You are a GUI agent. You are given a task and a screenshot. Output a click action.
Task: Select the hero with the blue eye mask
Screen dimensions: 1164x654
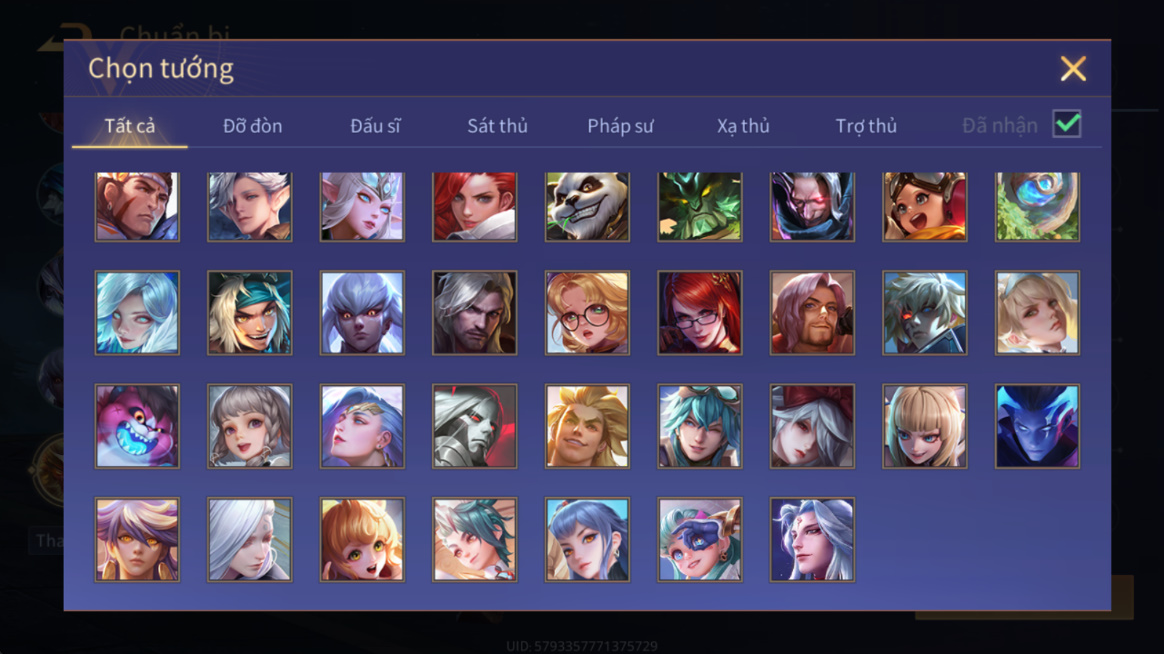pyautogui.click(x=699, y=539)
